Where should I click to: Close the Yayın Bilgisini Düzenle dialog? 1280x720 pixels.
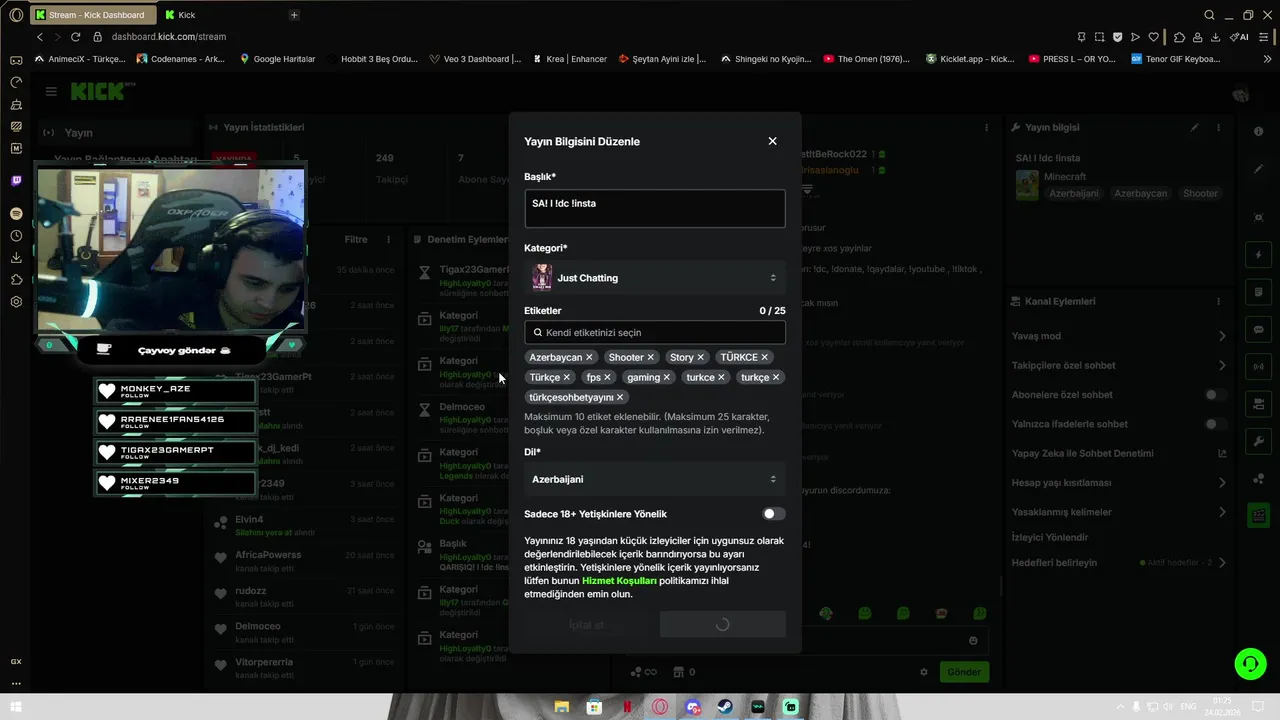(x=772, y=141)
